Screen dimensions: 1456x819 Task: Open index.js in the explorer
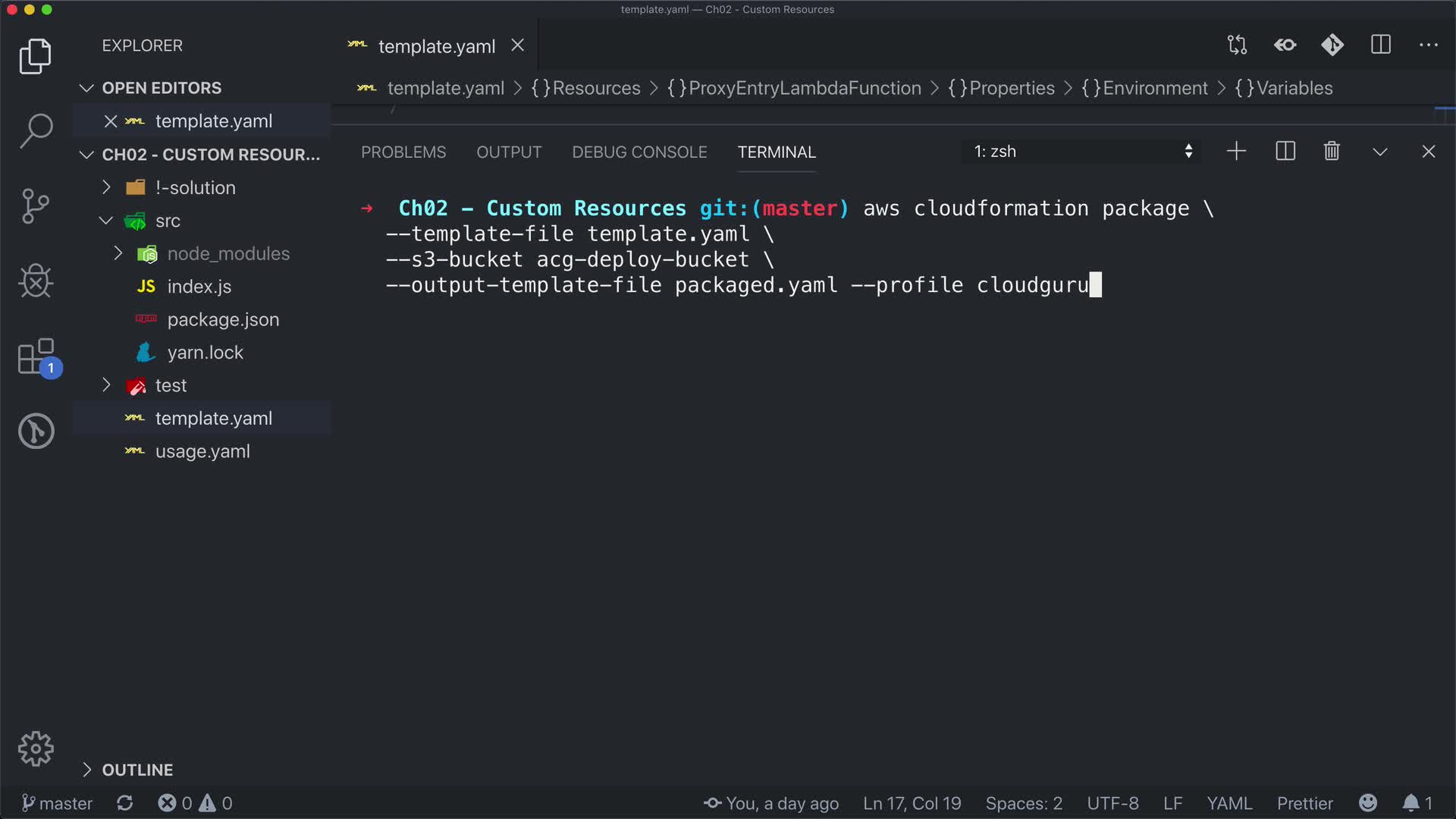pyautogui.click(x=199, y=287)
